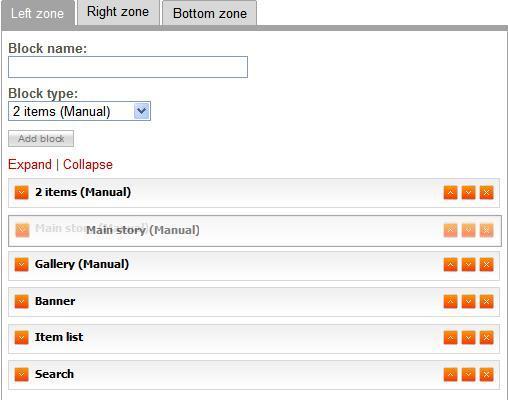
Task: Switch to the Right zone tab
Action: pos(118,12)
